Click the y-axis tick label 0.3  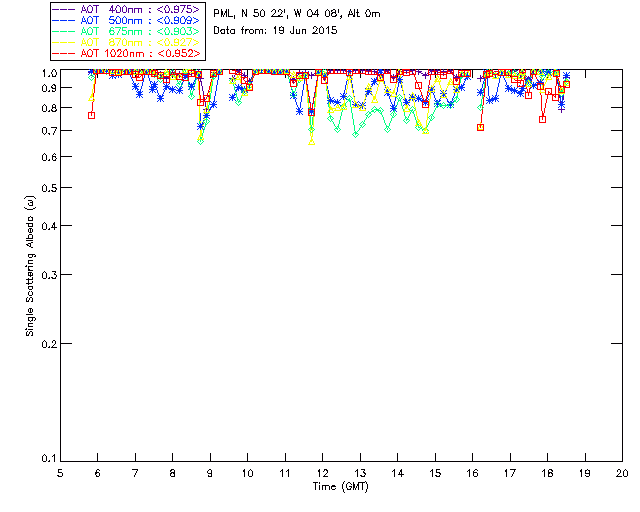[x=49, y=275]
